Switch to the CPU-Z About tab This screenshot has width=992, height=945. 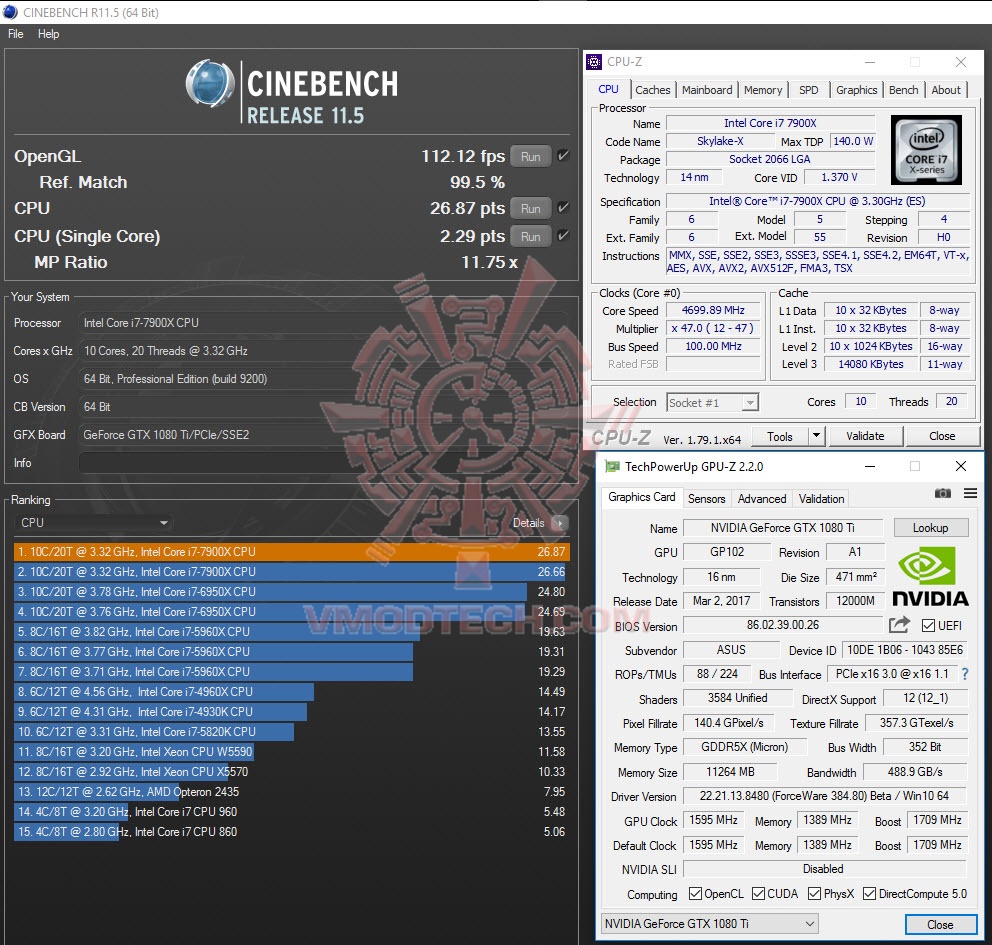(946, 90)
